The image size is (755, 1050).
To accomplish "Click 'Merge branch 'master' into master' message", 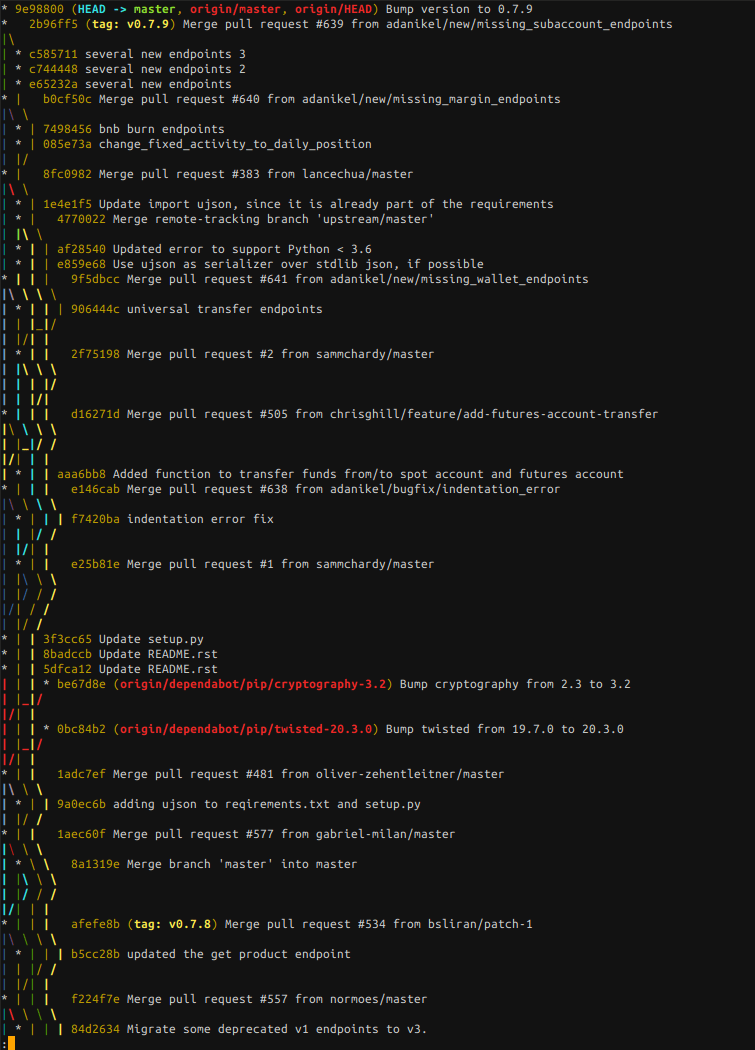I will [242, 865].
